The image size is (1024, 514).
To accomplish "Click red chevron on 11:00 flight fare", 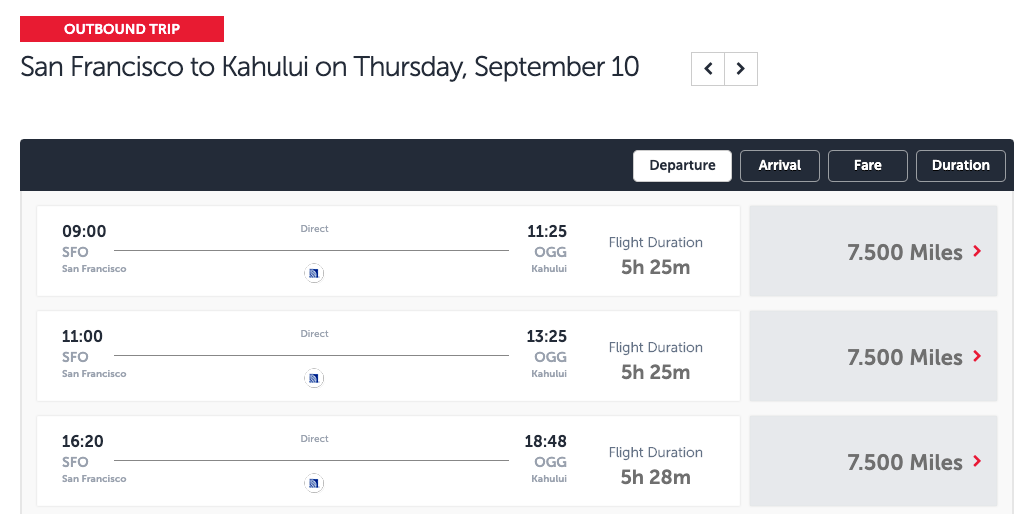I will 977,357.
